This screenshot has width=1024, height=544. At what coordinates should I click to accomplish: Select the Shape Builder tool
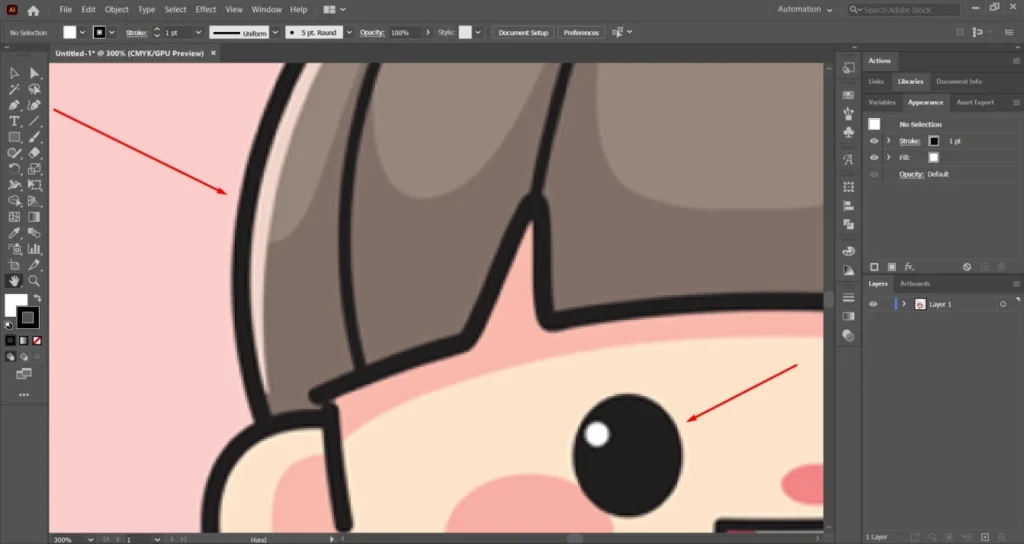point(14,201)
